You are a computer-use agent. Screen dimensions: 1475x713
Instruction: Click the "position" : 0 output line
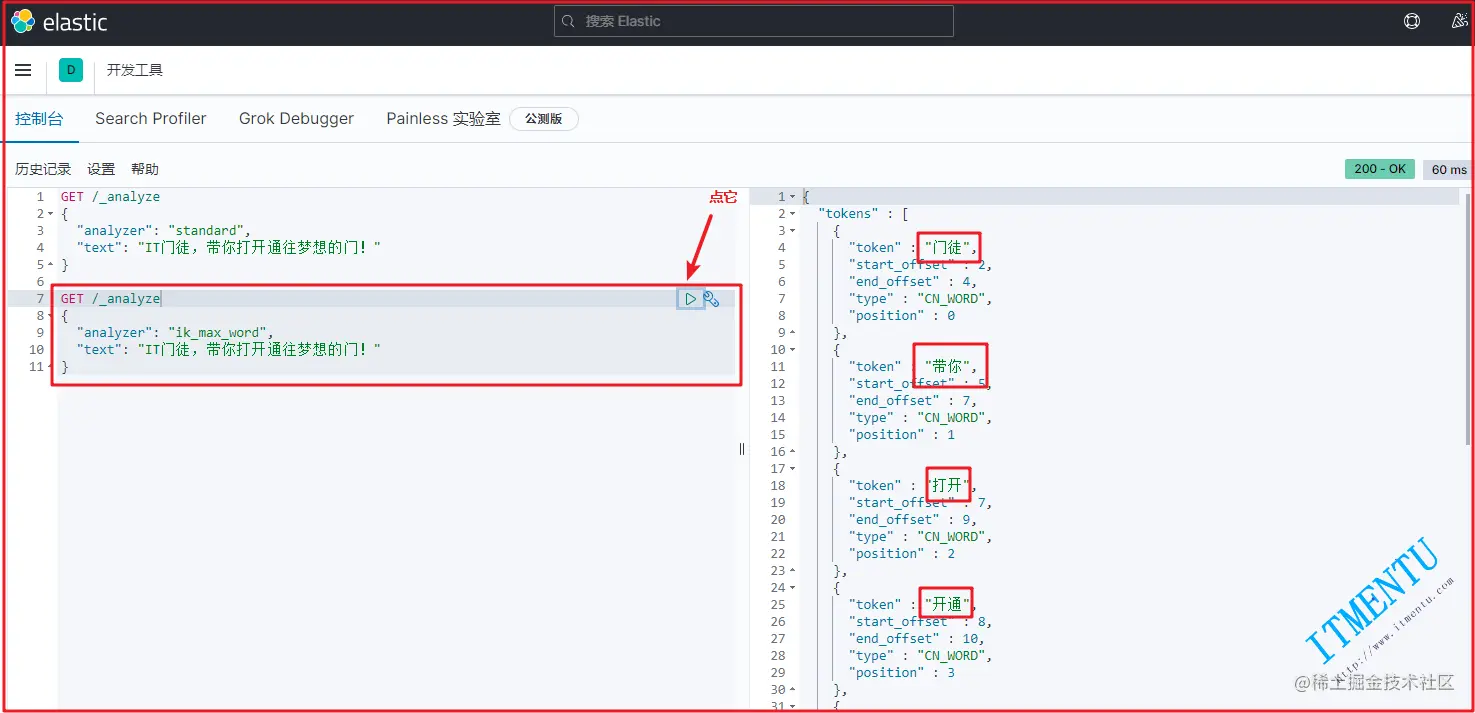point(902,316)
